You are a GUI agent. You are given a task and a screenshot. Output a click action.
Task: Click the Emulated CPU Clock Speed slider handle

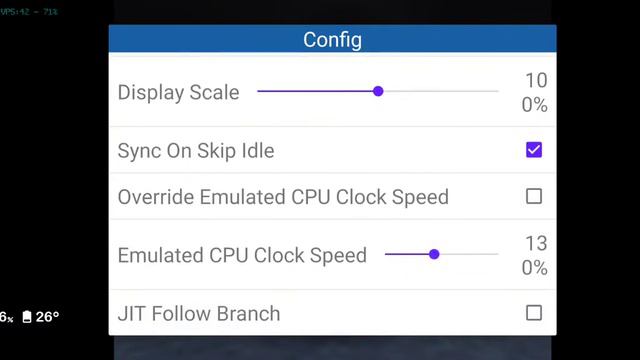coord(434,254)
